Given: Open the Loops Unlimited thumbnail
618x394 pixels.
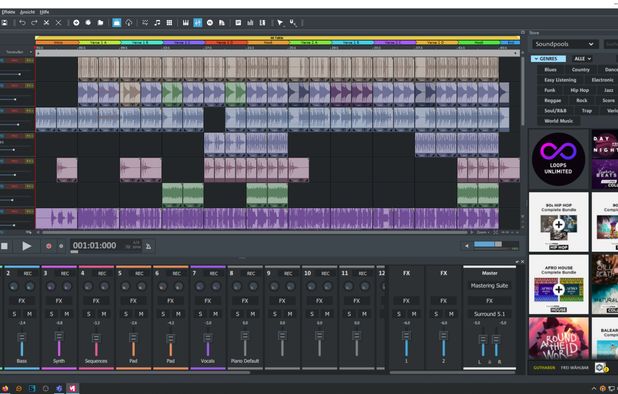Looking at the screenshot, I should pos(558,159).
